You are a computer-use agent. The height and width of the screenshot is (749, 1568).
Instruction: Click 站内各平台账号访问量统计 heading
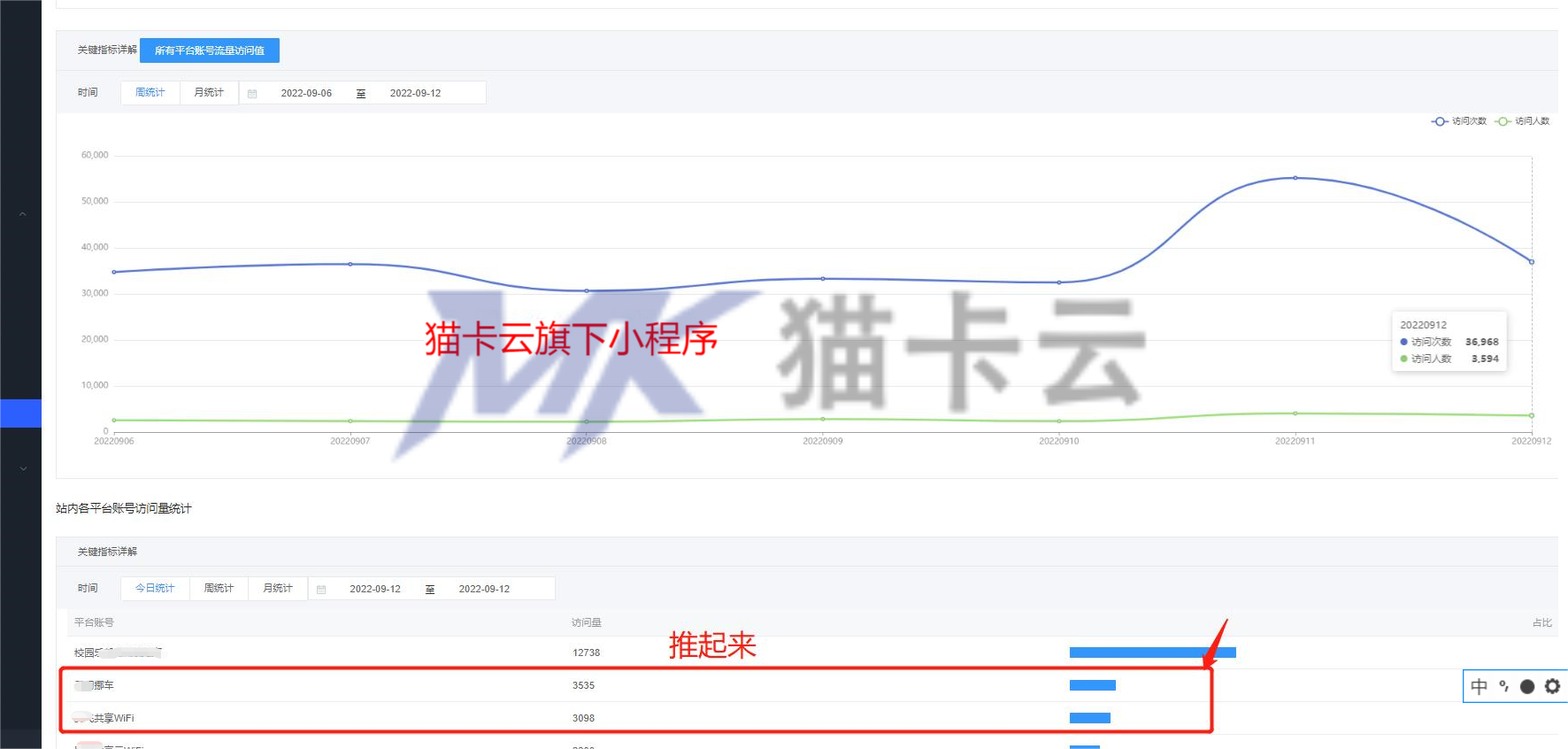[x=124, y=508]
